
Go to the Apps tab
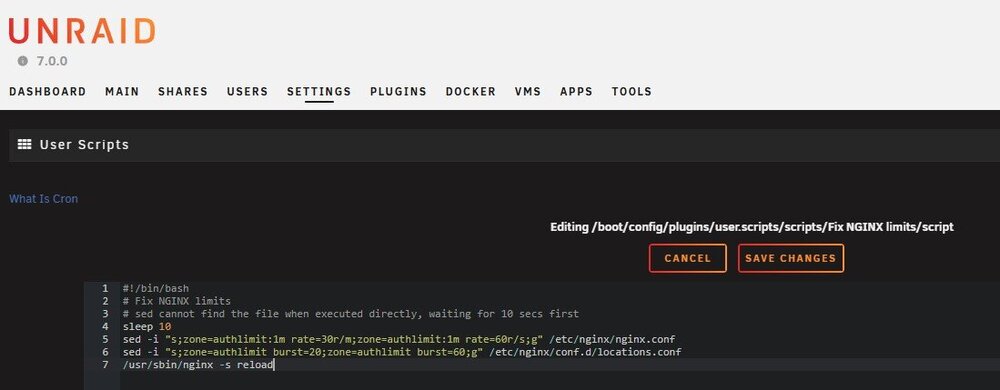click(577, 91)
